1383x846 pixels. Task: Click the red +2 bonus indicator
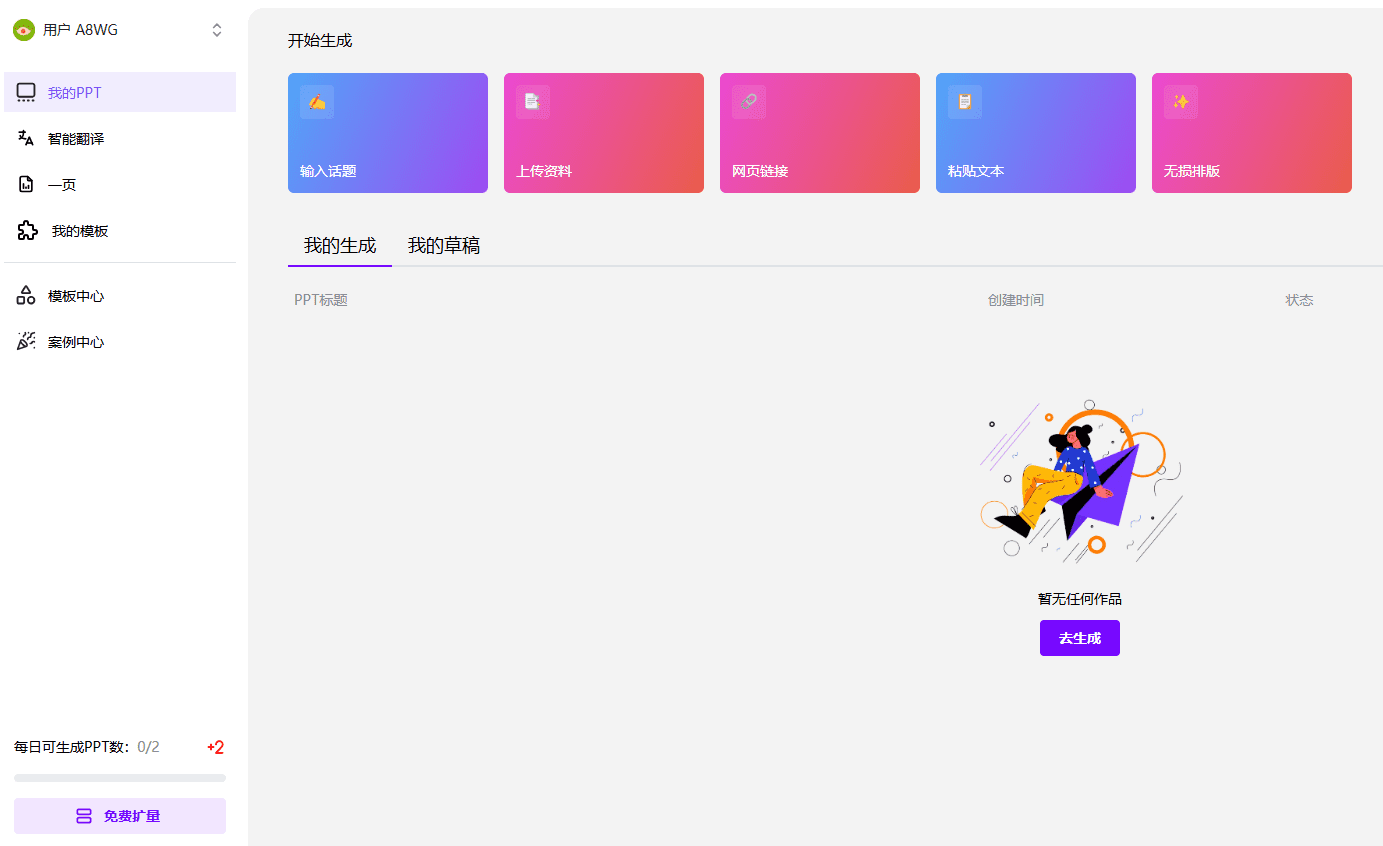tap(215, 747)
